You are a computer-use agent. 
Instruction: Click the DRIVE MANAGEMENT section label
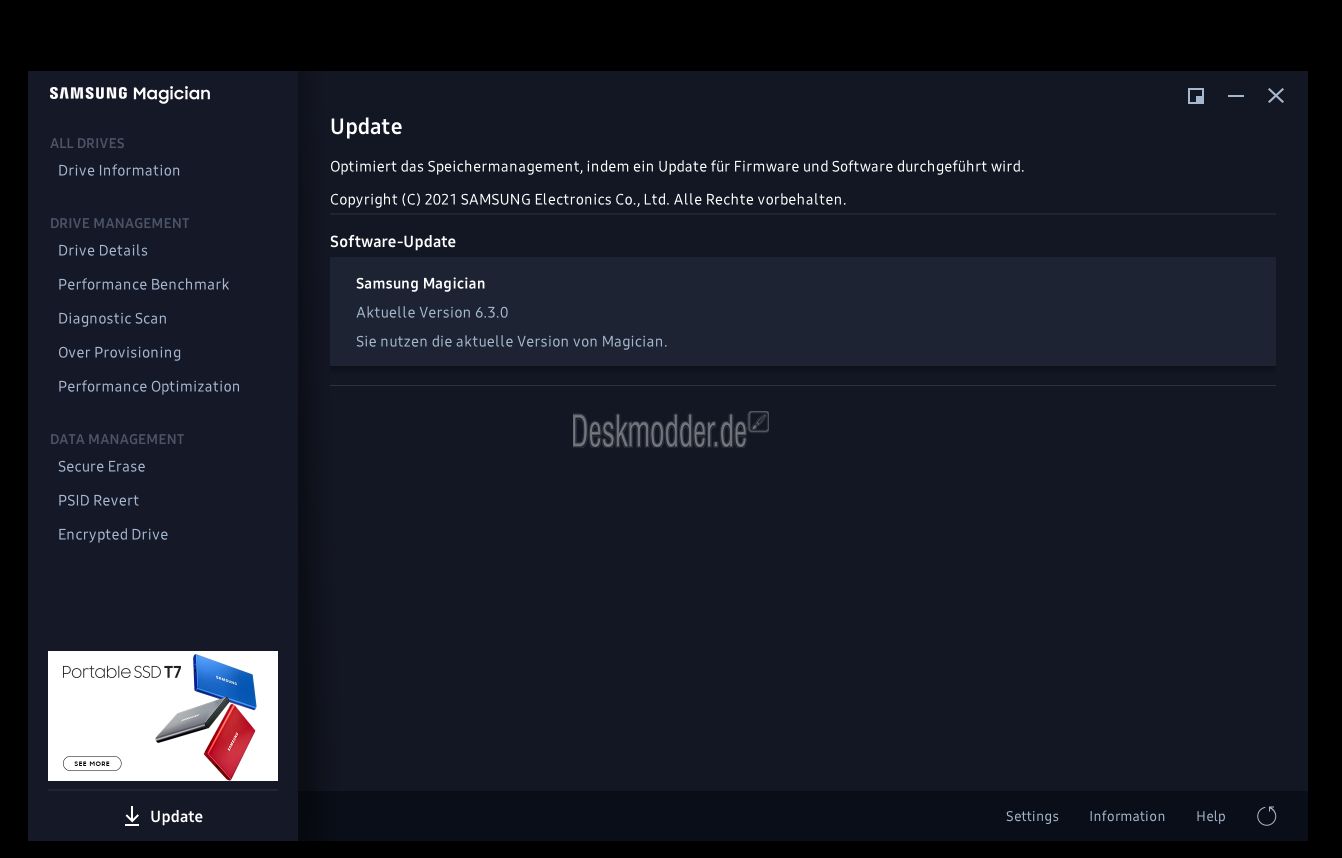120,223
